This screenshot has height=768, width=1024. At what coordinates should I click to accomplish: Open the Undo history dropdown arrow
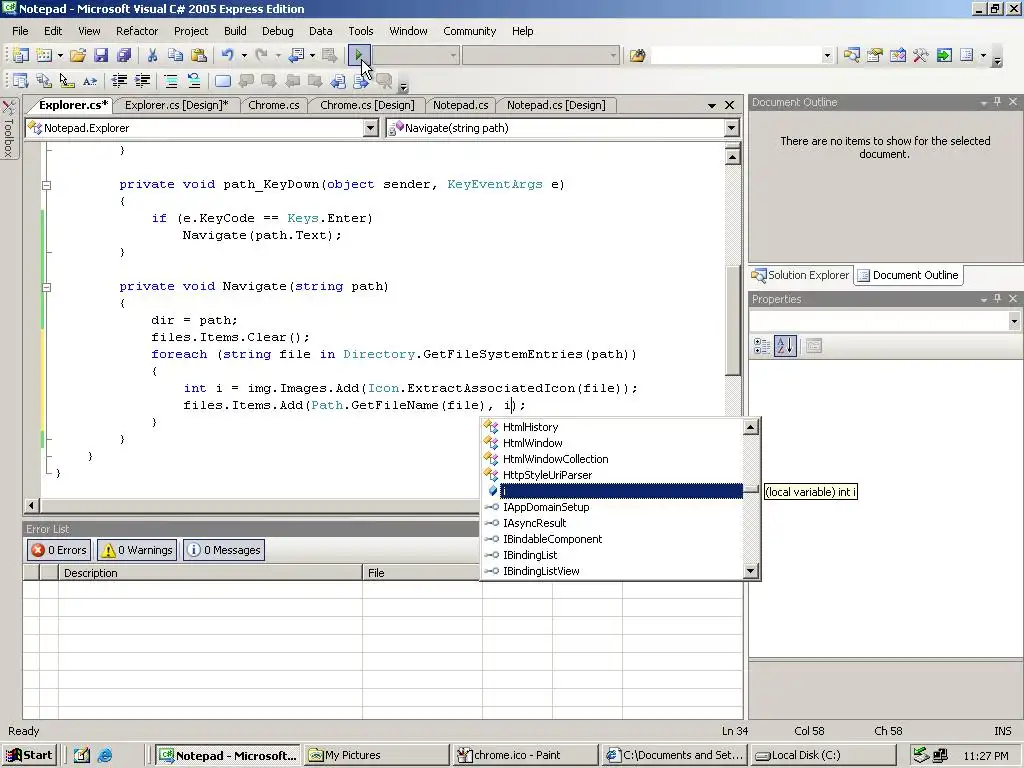pyautogui.click(x=244, y=56)
